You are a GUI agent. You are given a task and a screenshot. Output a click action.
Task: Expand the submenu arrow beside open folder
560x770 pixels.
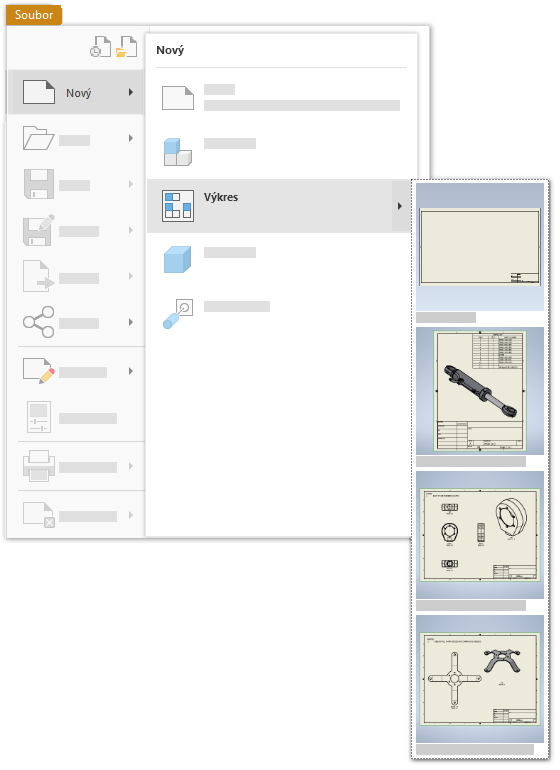(131, 138)
